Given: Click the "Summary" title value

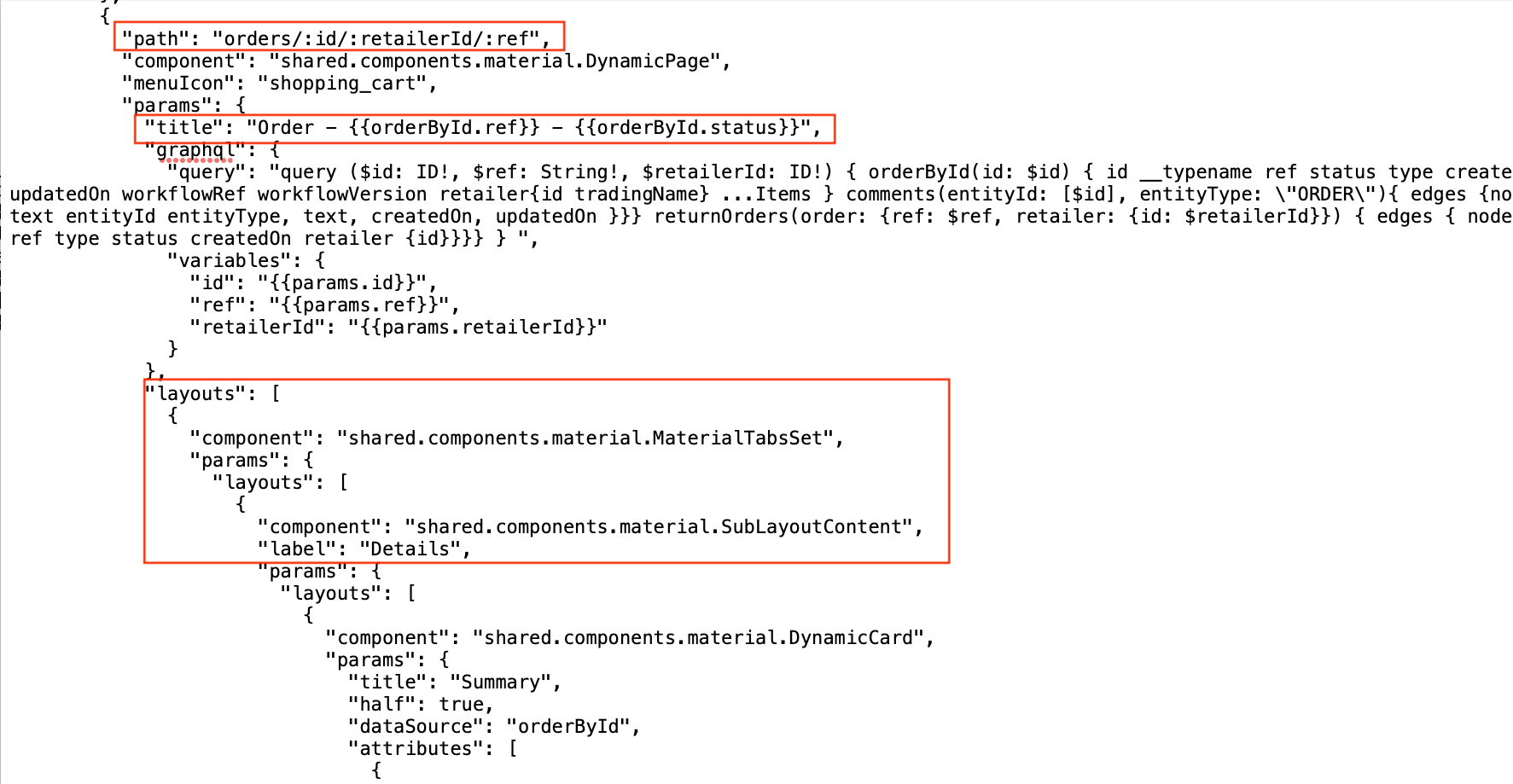Looking at the screenshot, I should [x=500, y=682].
